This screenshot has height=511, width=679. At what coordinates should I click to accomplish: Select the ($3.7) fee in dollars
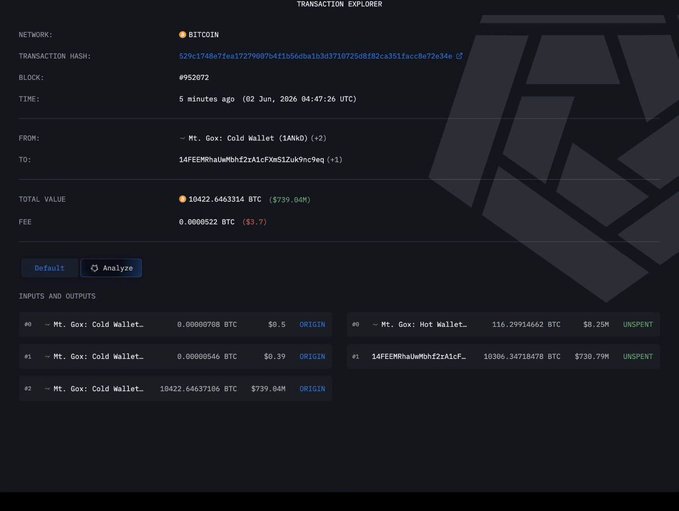pyautogui.click(x=254, y=222)
